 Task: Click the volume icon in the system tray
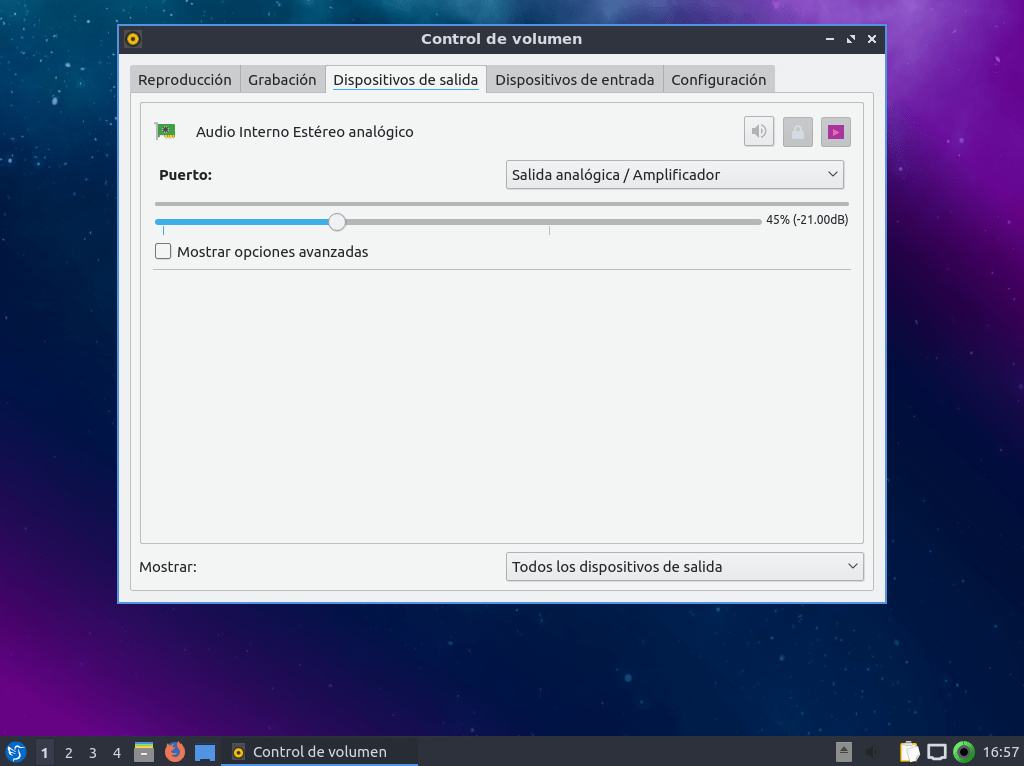(870, 751)
